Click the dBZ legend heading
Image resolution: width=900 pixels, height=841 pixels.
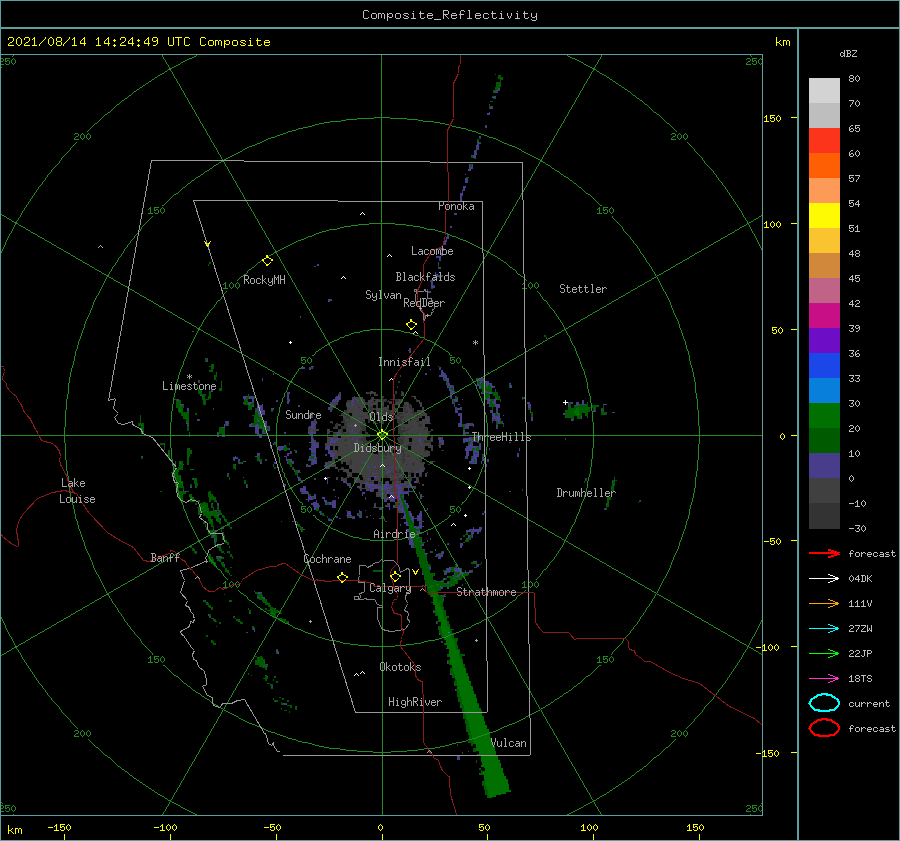(x=848, y=53)
